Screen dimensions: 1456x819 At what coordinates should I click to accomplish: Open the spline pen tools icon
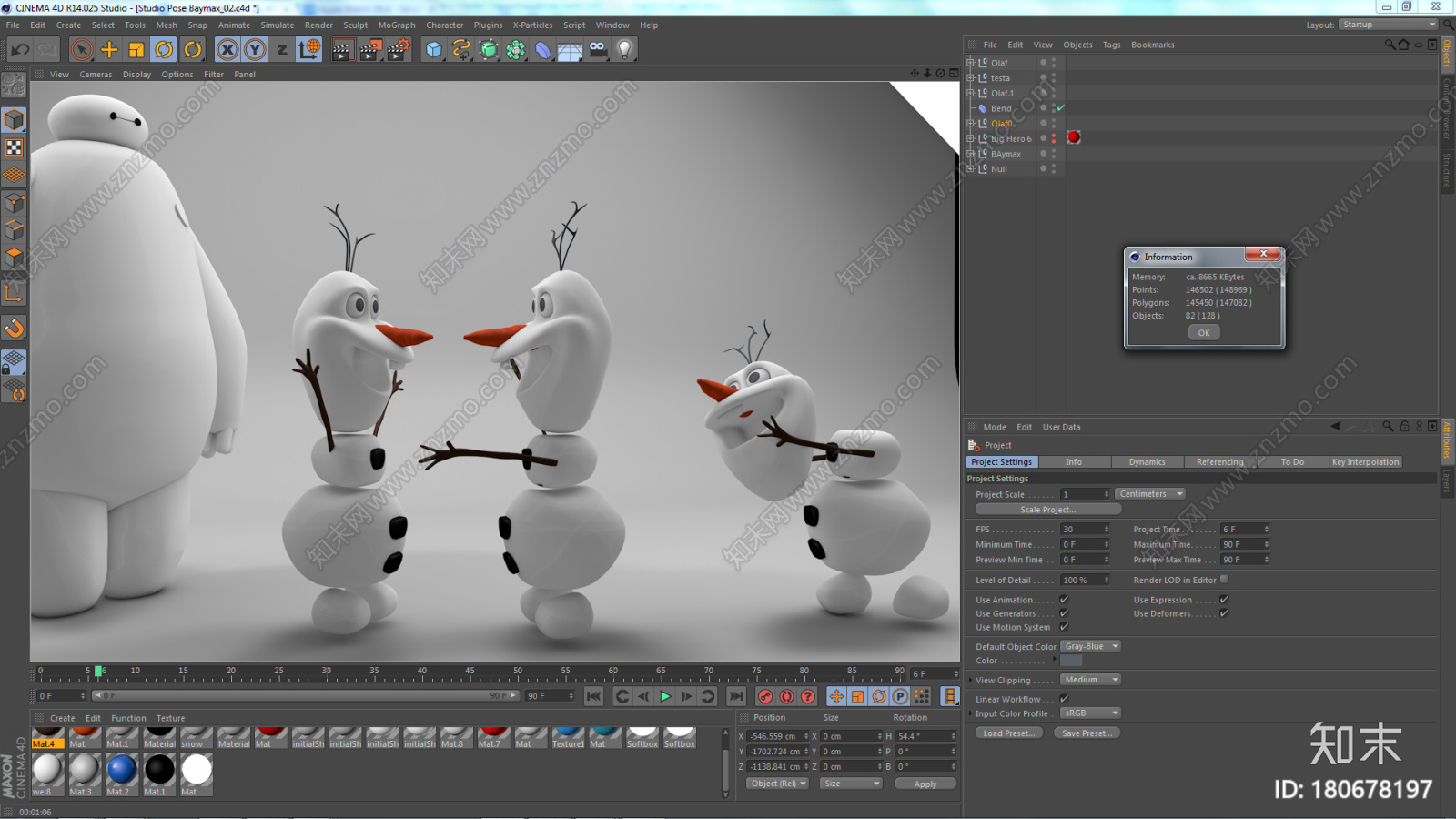pos(461,49)
